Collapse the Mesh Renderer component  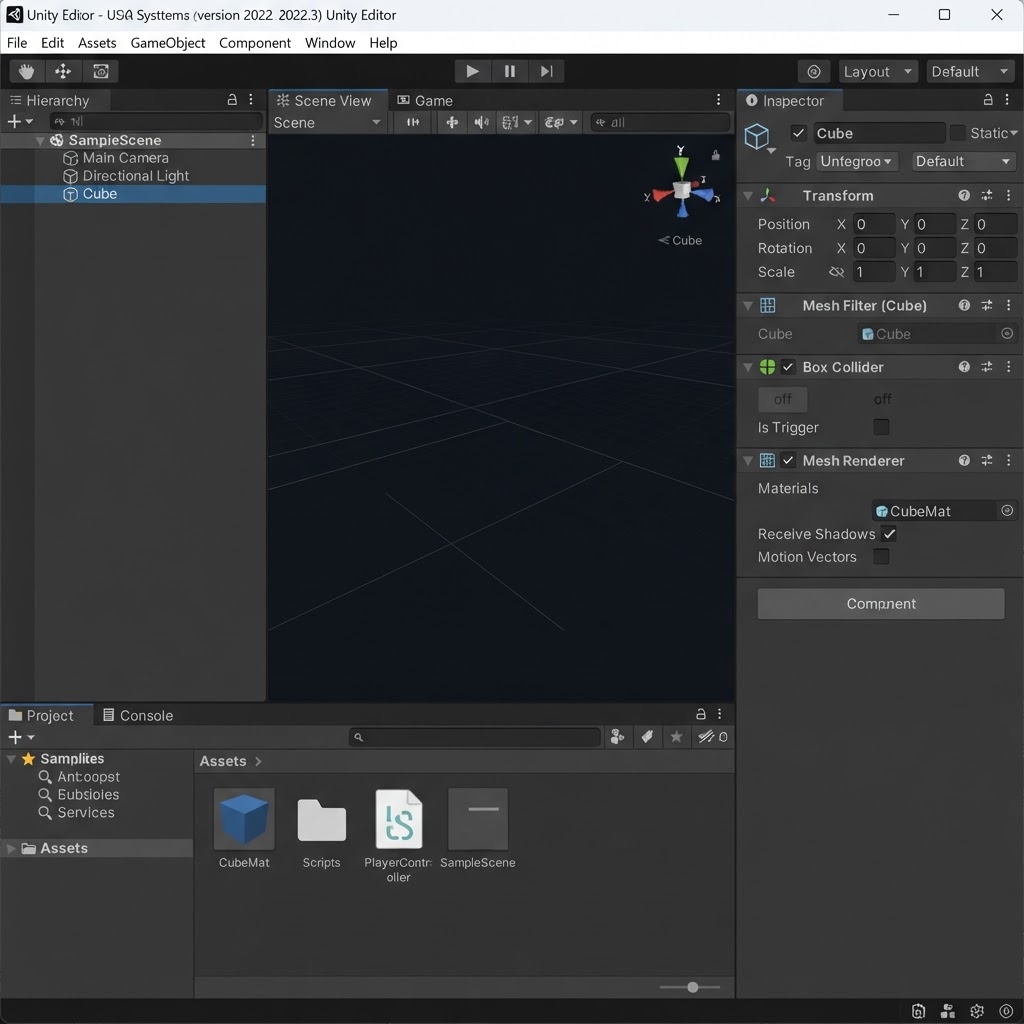[x=748, y=461]
